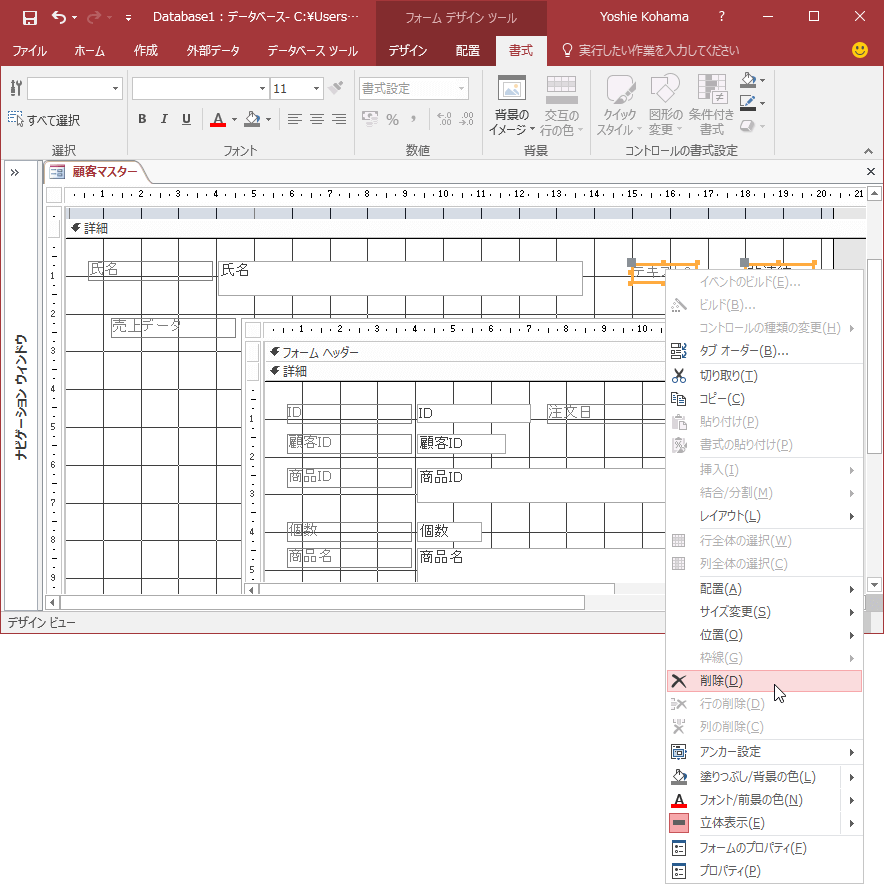Choose コピー from context menu

click(x=764, y=399)
